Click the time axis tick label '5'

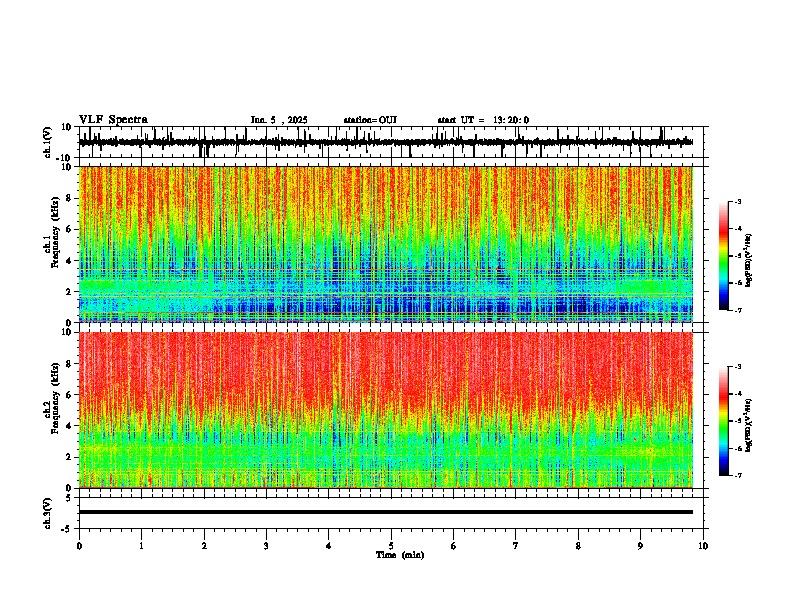tap(391, 546)
